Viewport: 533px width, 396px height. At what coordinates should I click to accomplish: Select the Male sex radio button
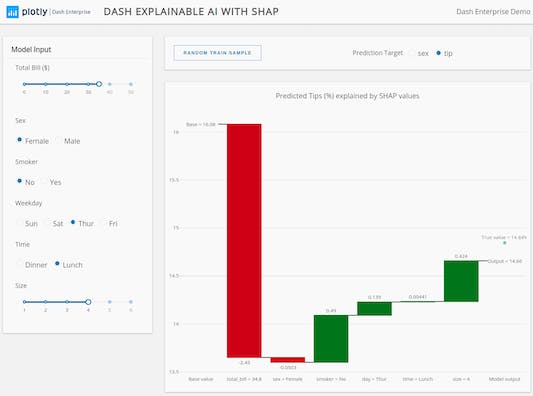58,140
